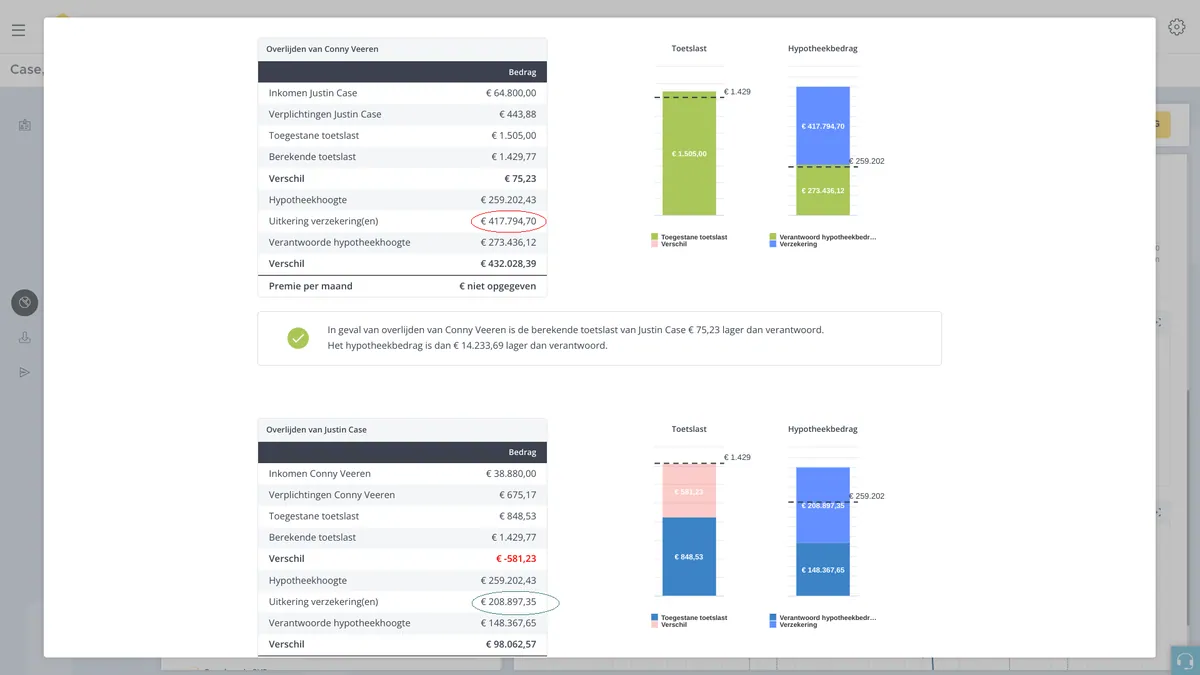Click the download sidebar icon
The image size is (1200, 675).
click(25, 338)
